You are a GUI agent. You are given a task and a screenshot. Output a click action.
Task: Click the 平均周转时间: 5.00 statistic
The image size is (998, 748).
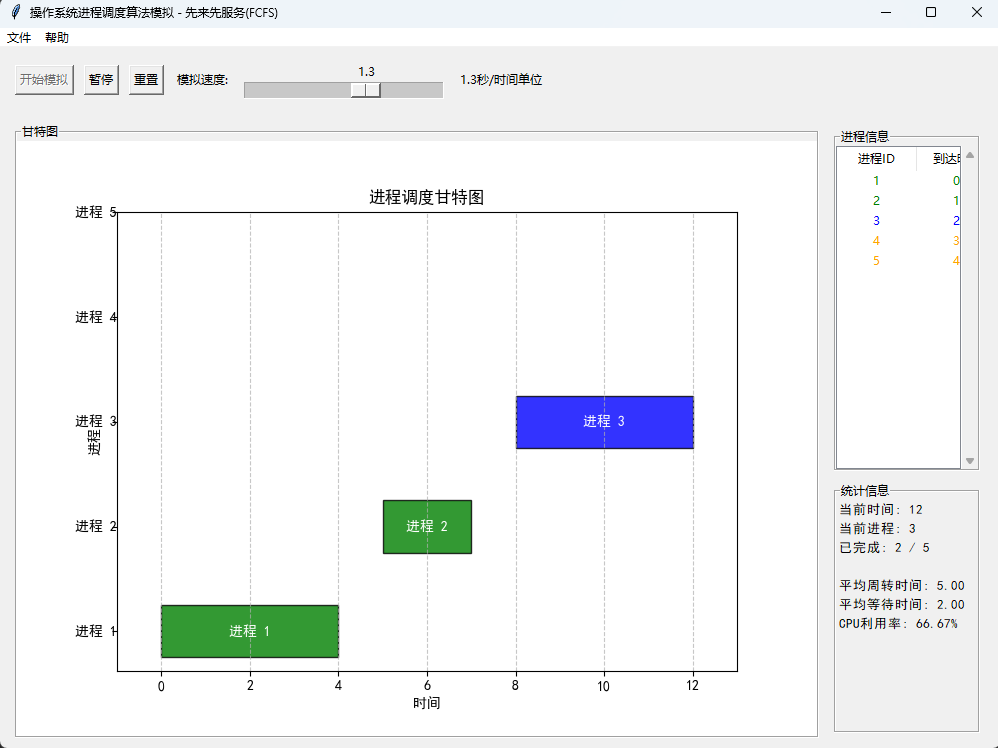click(902, 586)
